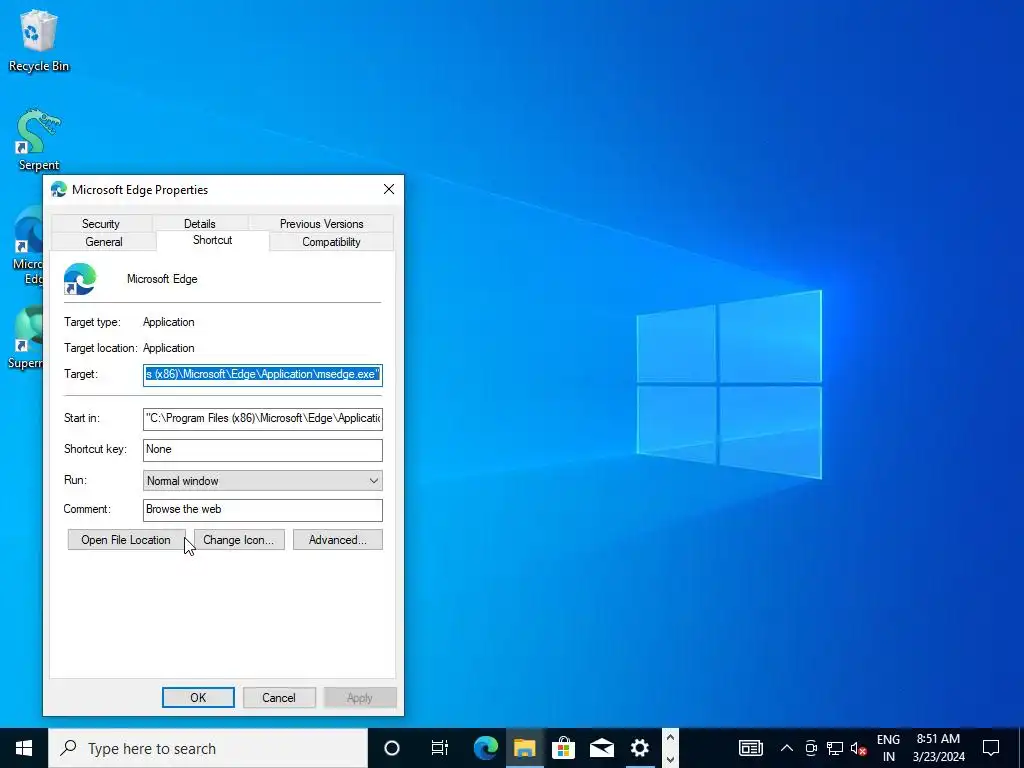Open File Explorer from the taskbar

(524, 748)
